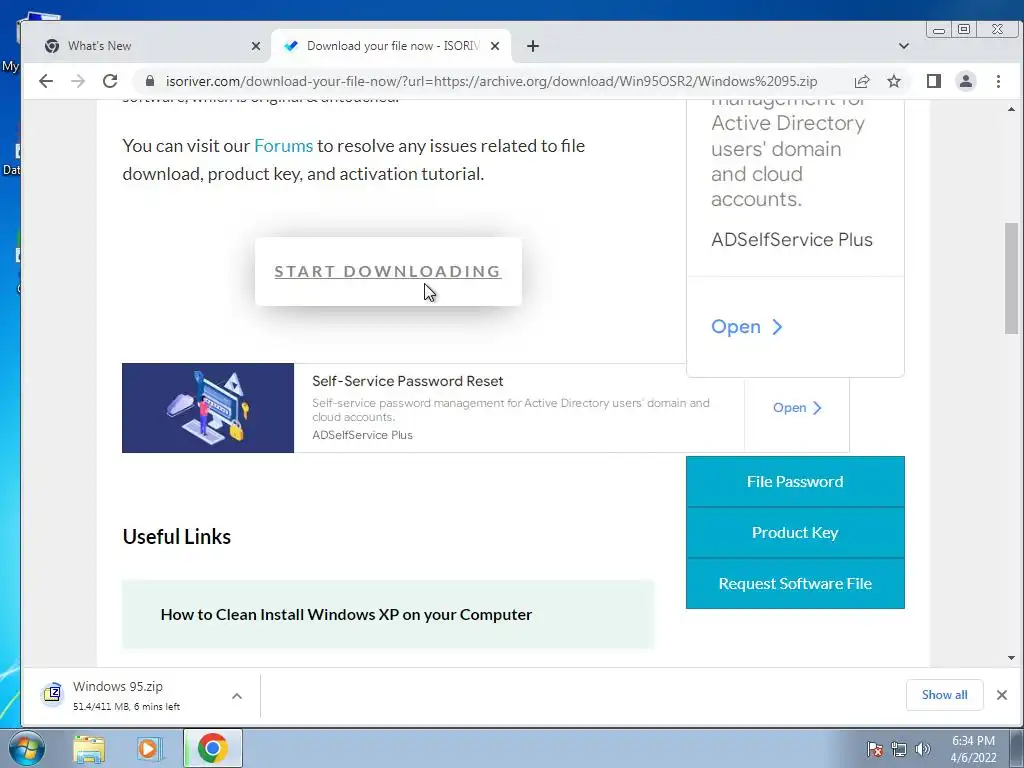Screen dimensions: 1024x768
Task: Click START DOWNLOADING
Action: [388, 271]
